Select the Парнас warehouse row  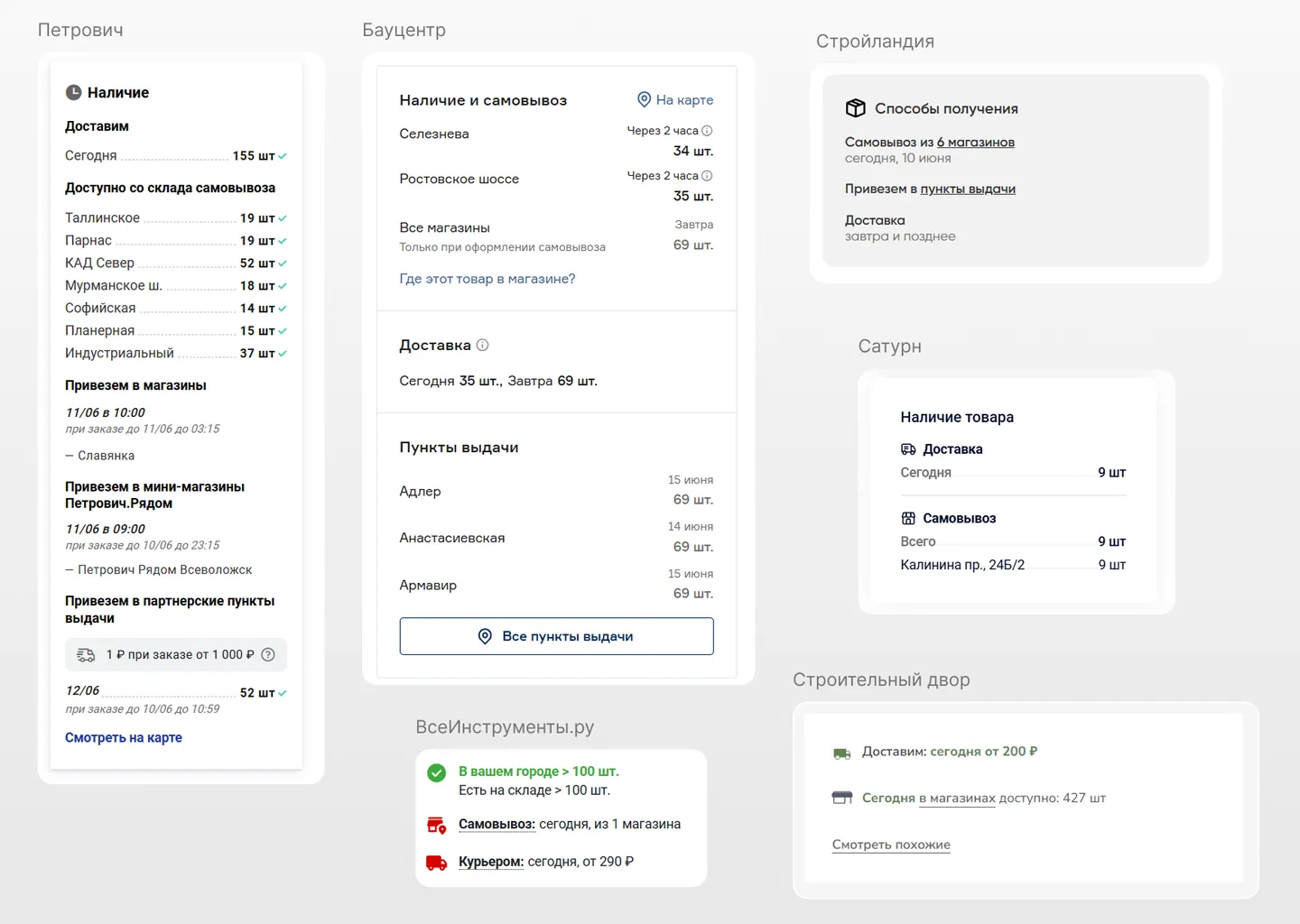(x=176, y=241)
